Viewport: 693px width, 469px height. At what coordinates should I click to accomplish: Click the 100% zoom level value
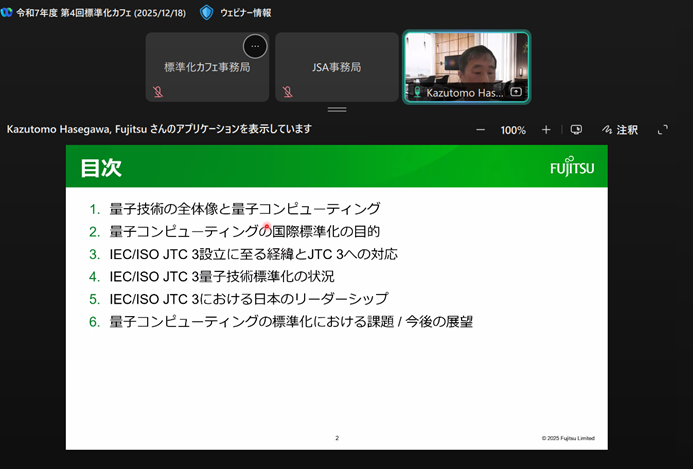pos(513,130)
